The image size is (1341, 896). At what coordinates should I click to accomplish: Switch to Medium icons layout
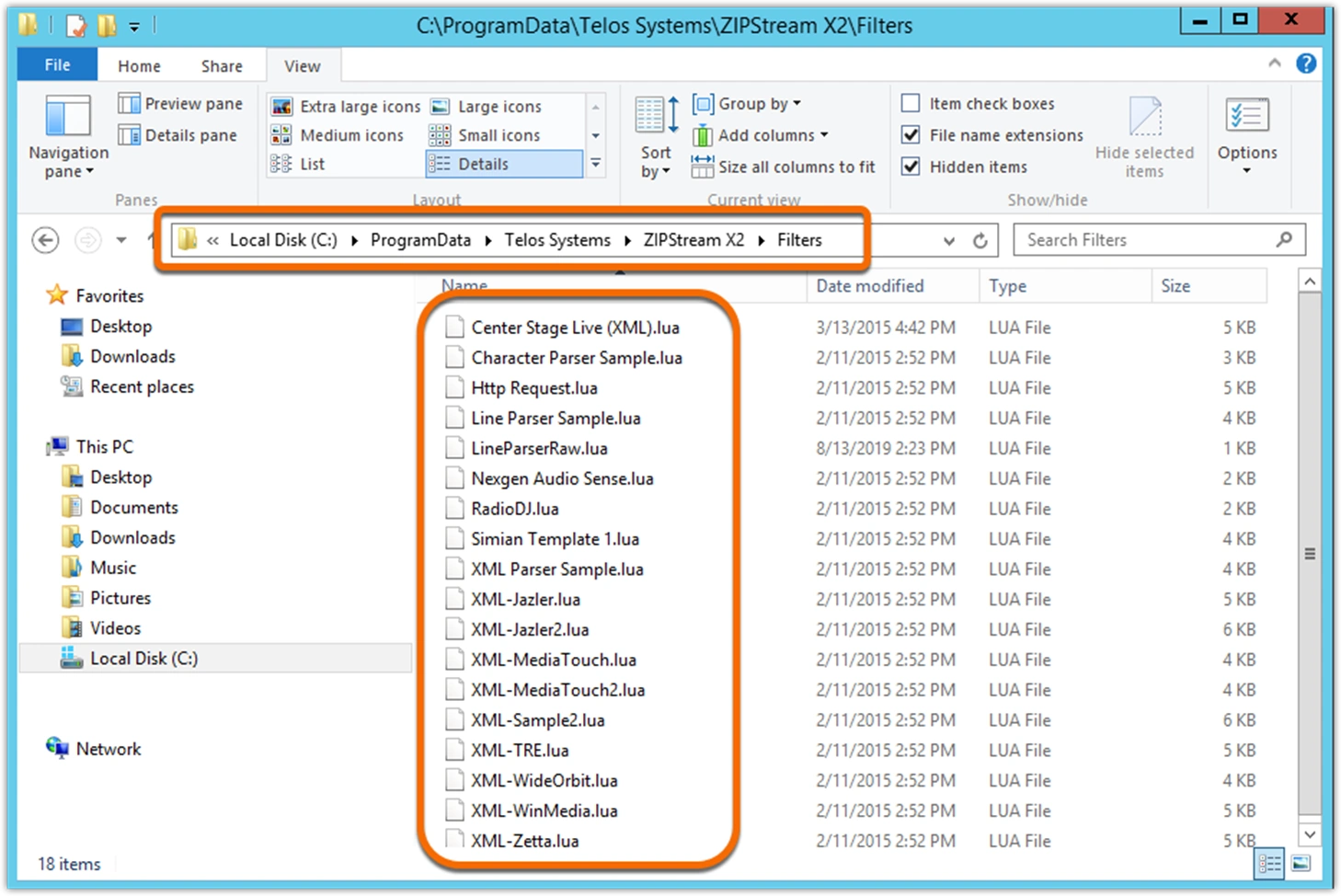(x=338, y=135)
